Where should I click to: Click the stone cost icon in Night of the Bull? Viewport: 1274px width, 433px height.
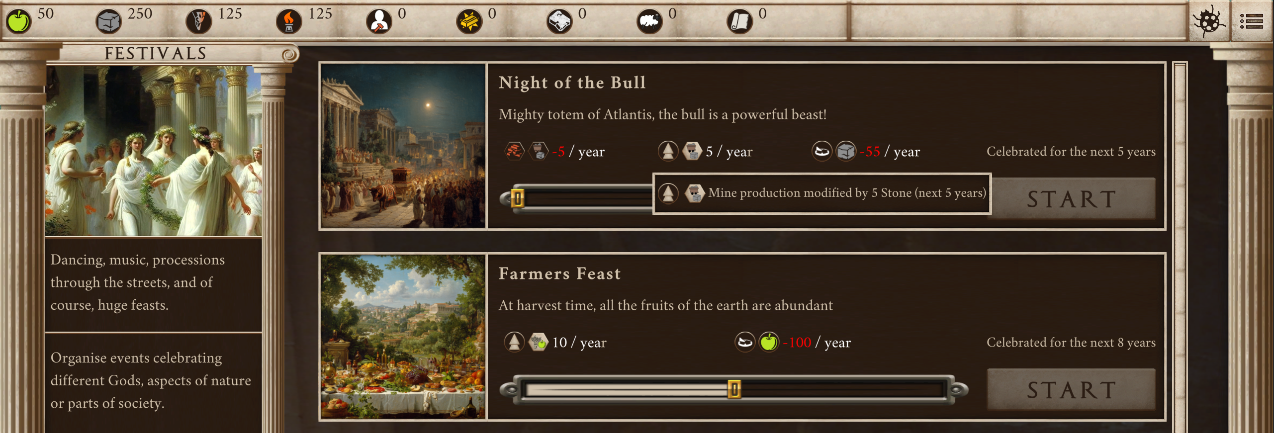point(846,151)
